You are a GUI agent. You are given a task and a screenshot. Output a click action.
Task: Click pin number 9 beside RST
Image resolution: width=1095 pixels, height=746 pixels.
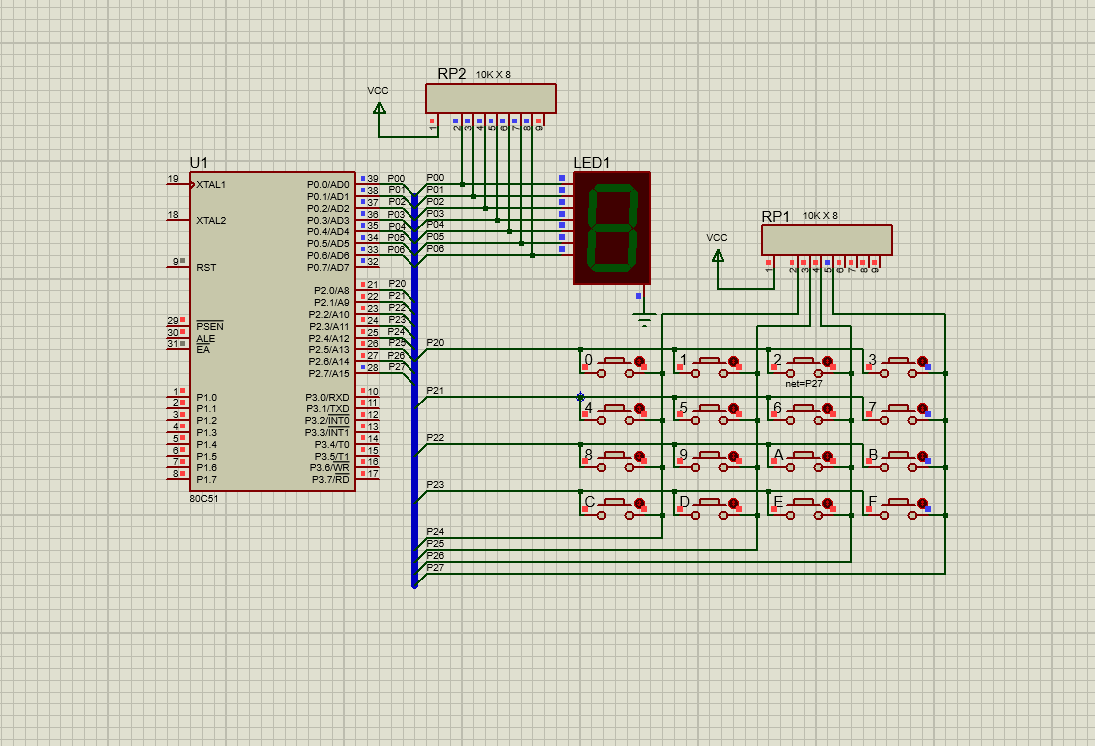click(176, 262)
